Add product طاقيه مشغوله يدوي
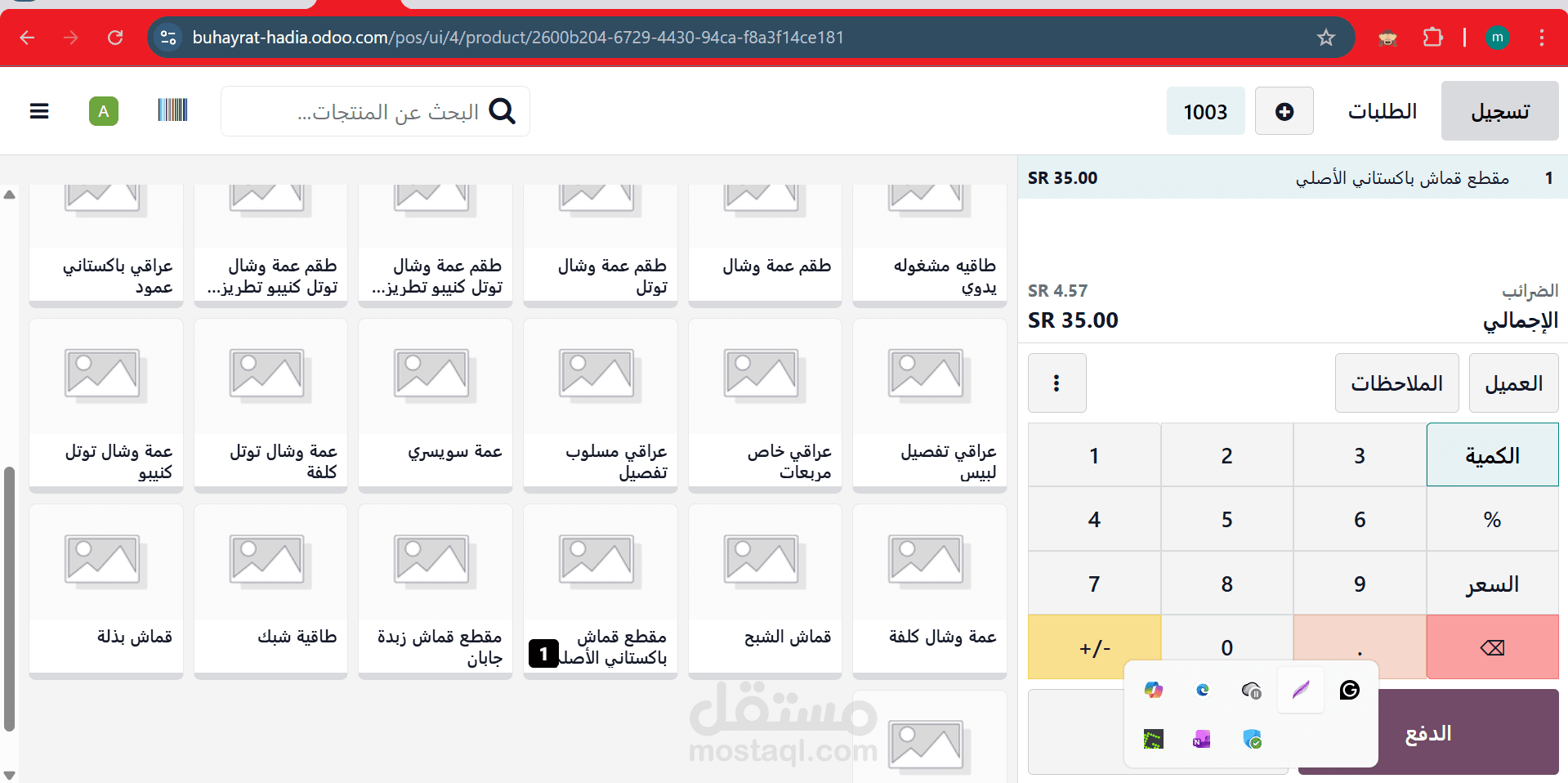The width and height of the screenshot is (1568, 783). point(930,245)
